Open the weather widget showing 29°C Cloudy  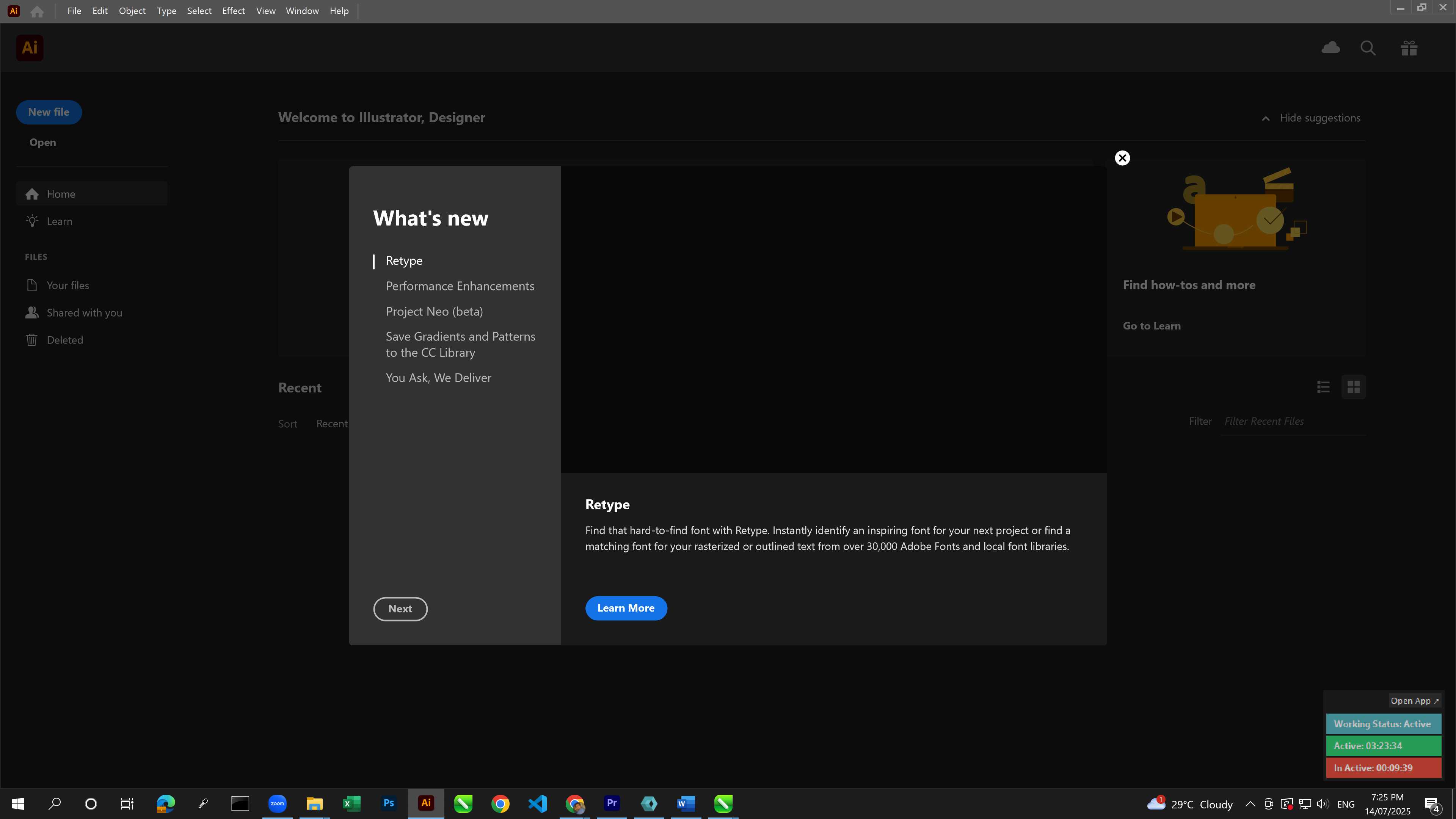1190,804
